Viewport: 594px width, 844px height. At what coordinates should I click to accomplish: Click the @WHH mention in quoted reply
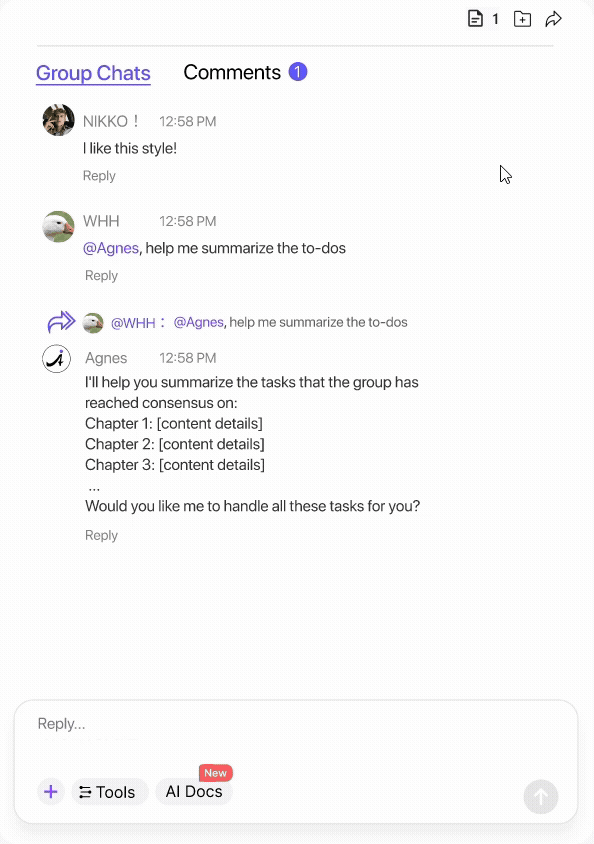(133, 323)
